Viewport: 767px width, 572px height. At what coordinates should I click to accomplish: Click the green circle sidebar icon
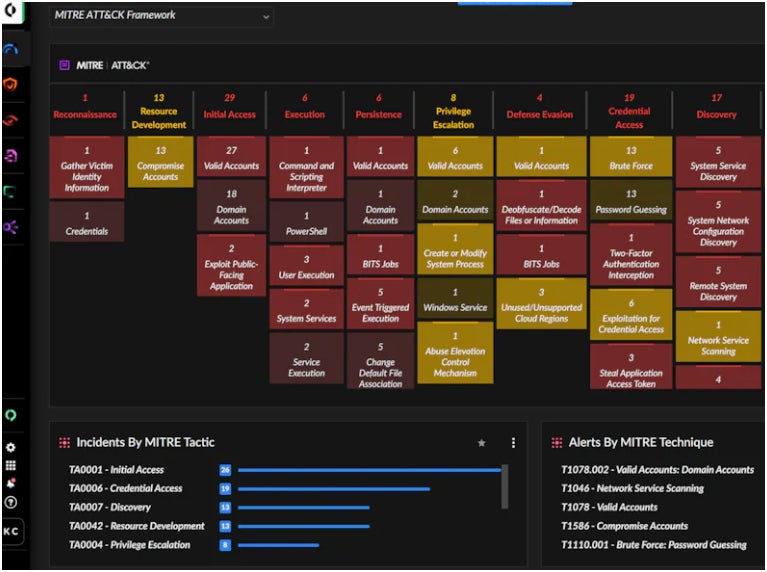(11, 415)
